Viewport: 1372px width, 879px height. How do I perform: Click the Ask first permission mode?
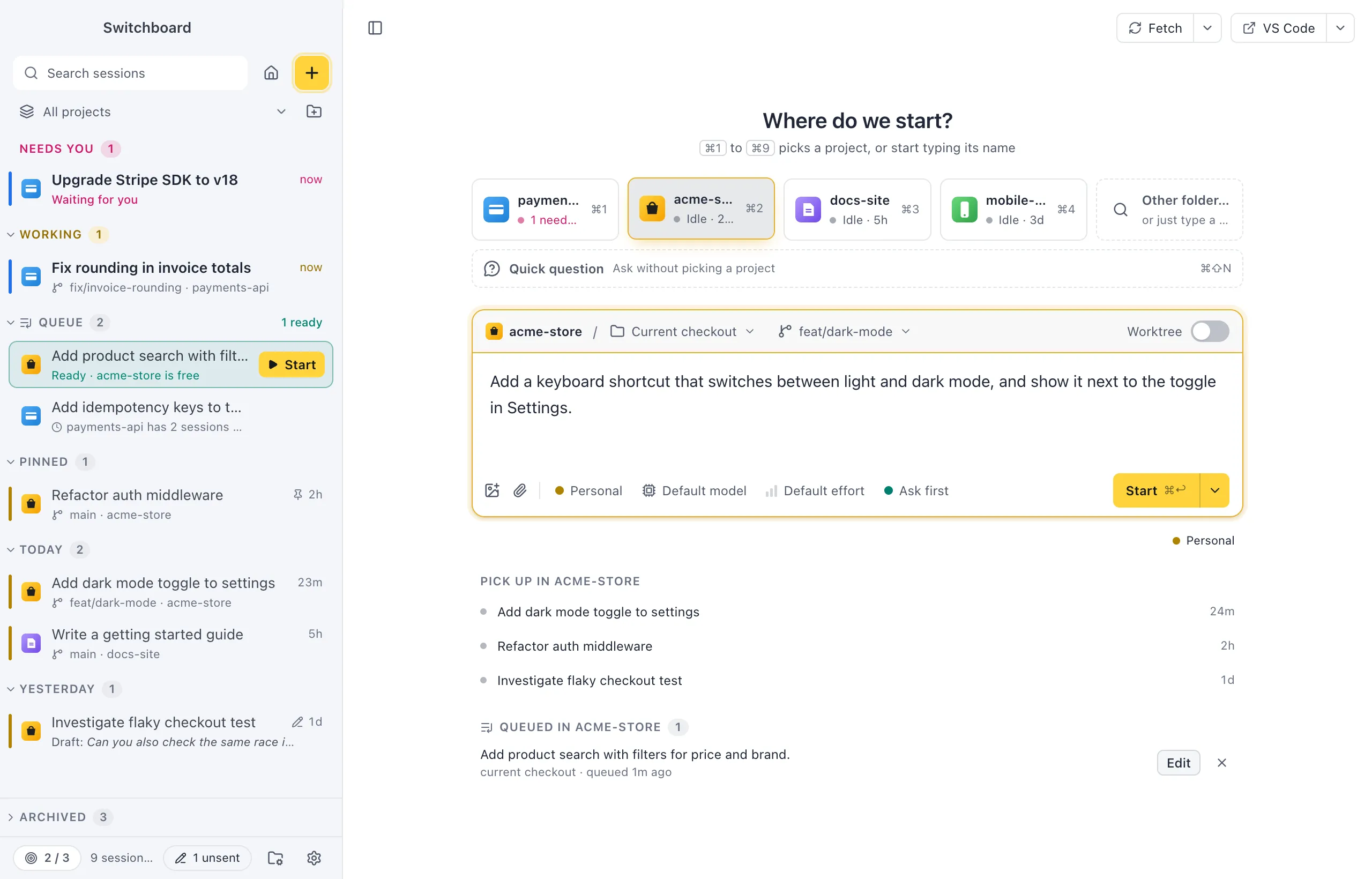[x=916, y=491]
